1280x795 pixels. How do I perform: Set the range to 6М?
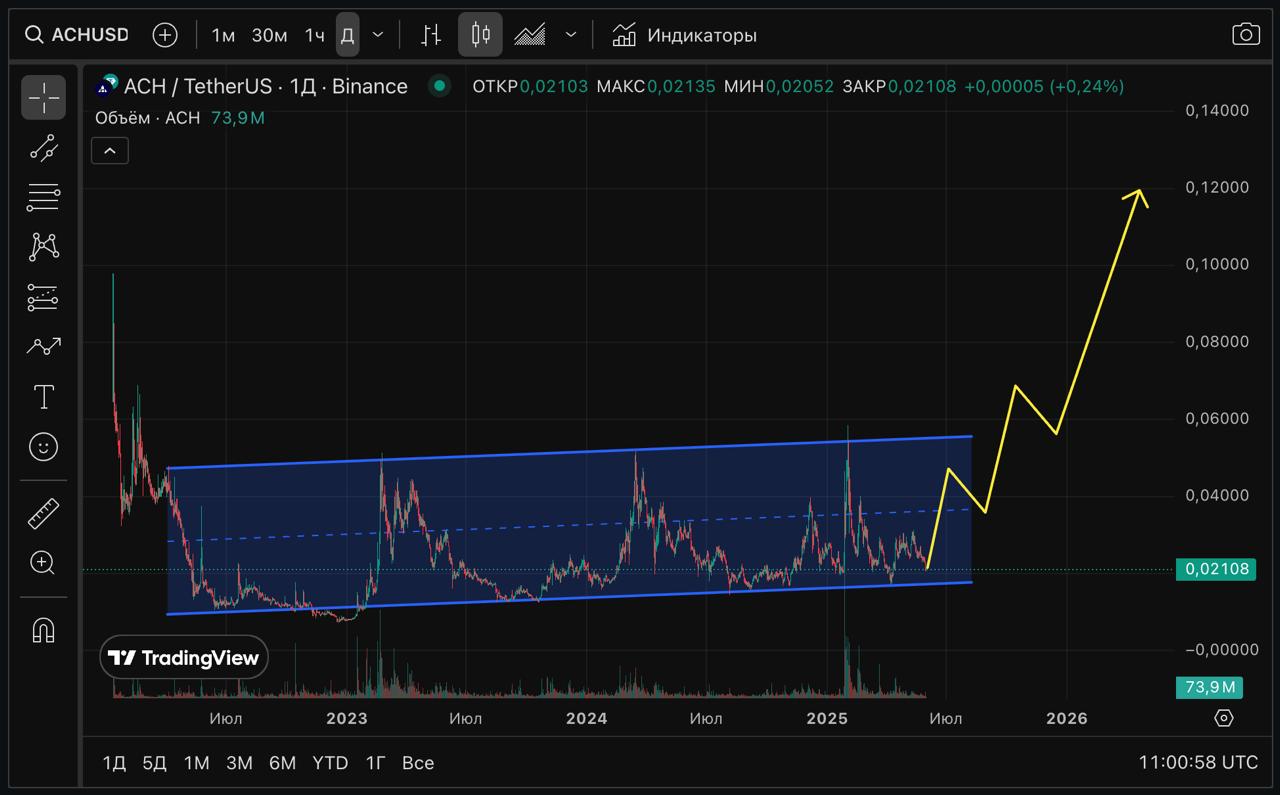point(282,763)
